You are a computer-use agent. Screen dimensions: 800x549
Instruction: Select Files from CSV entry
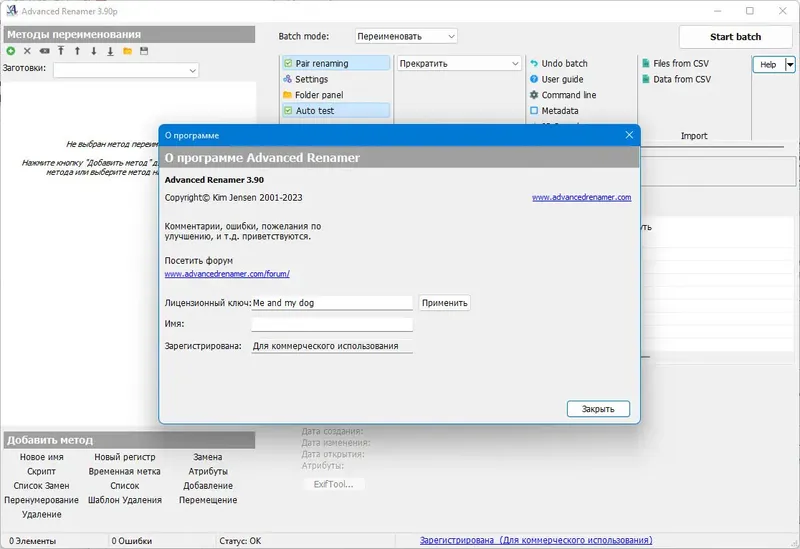point(681,63)
